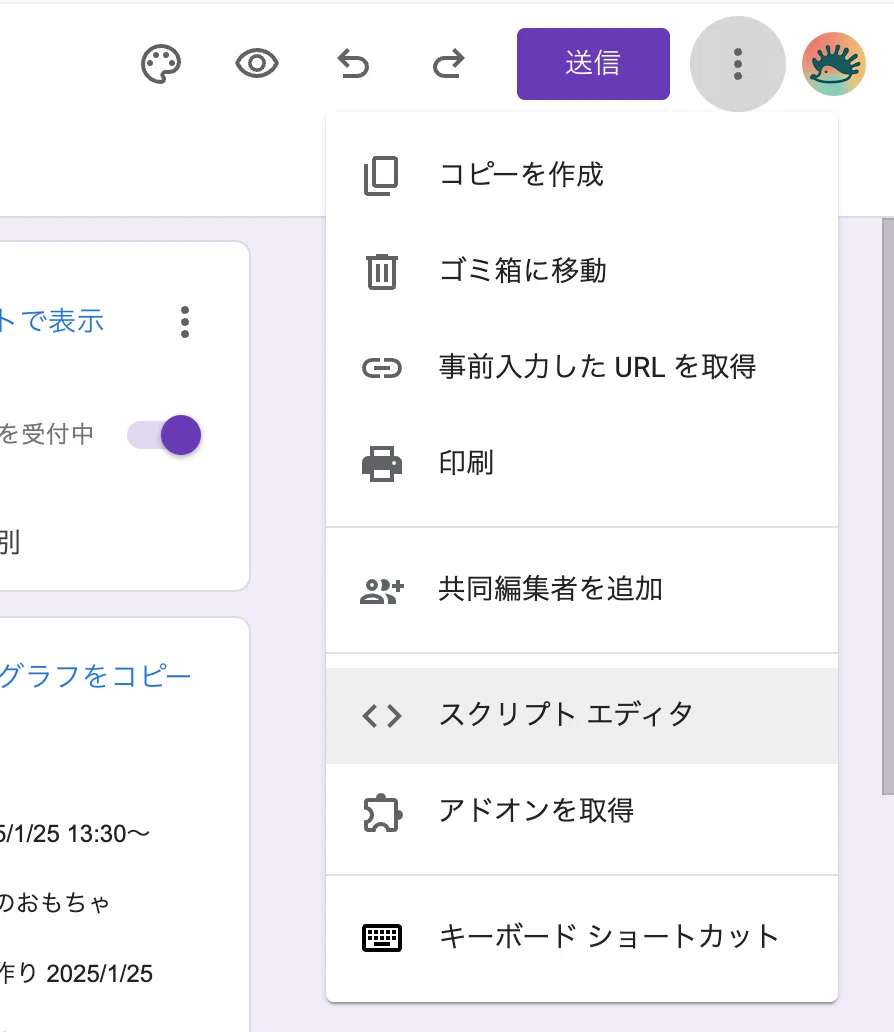Click the page vertical scrollbar

coord(887,507)
